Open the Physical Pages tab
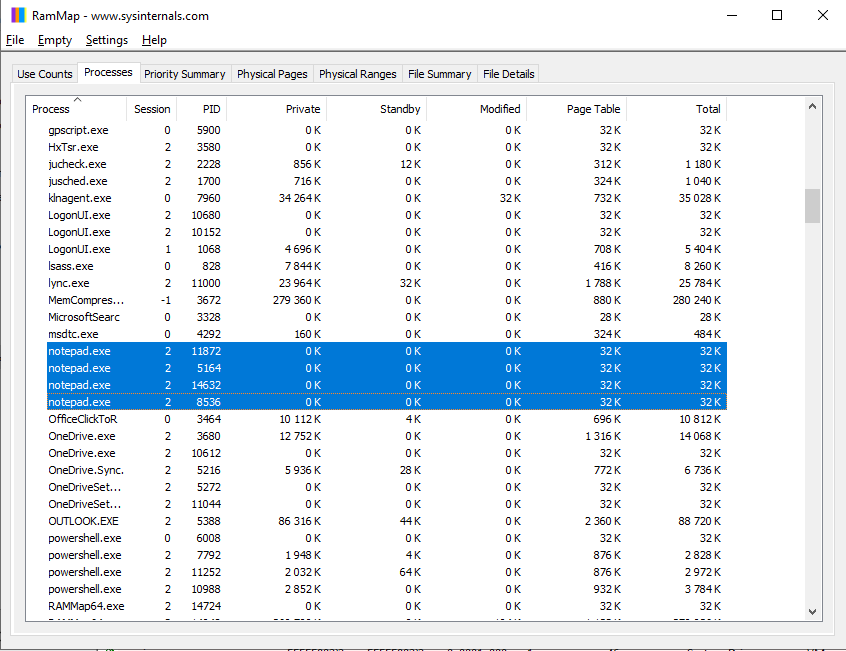The image size is (846, 651). 272,74
